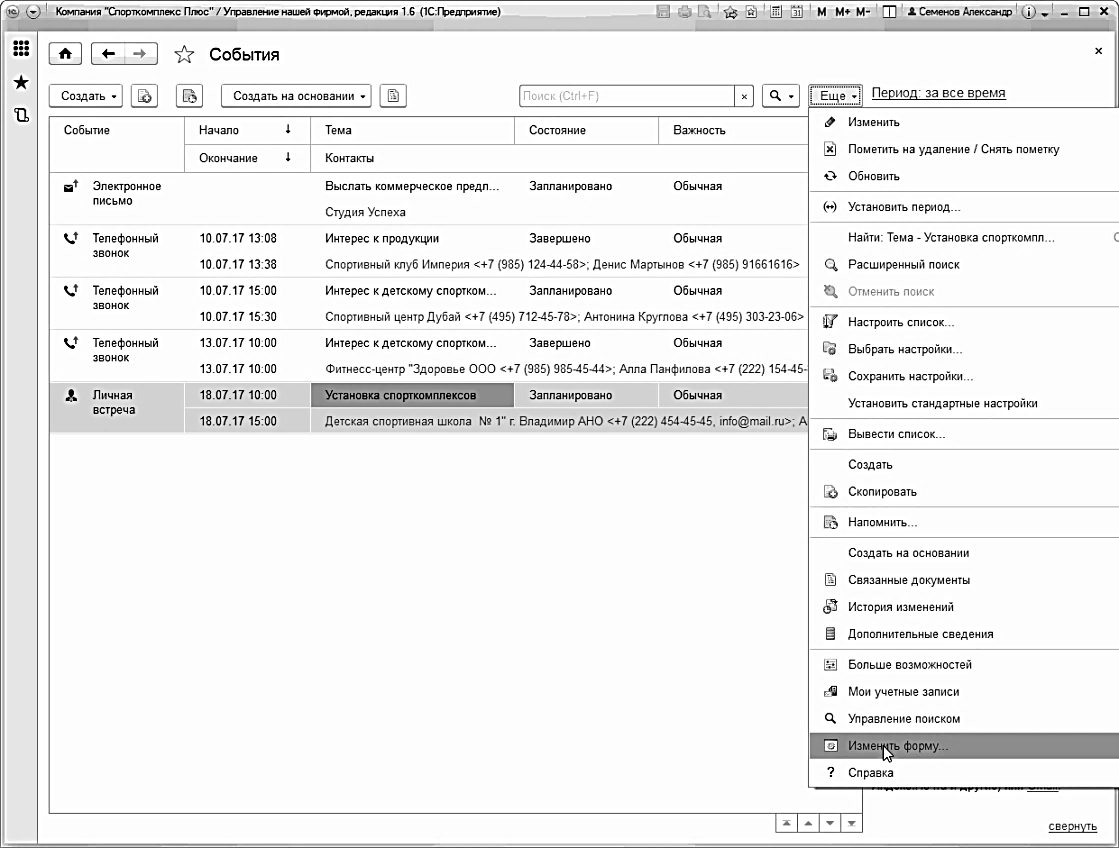Image resolution: width=1119 pixels, height=848 pixels.
Task: Collapse the Еще dropdown menu button
Action: [x=835, y=96]
